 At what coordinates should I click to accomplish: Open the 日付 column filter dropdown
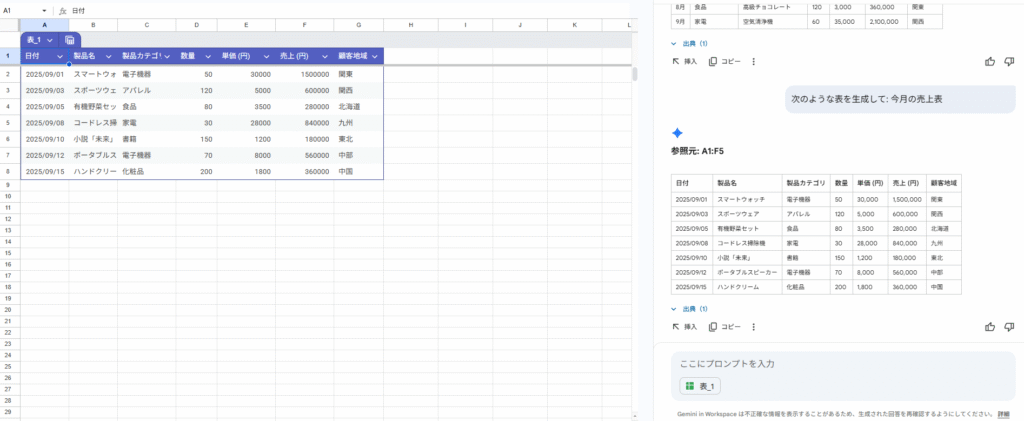60,56
